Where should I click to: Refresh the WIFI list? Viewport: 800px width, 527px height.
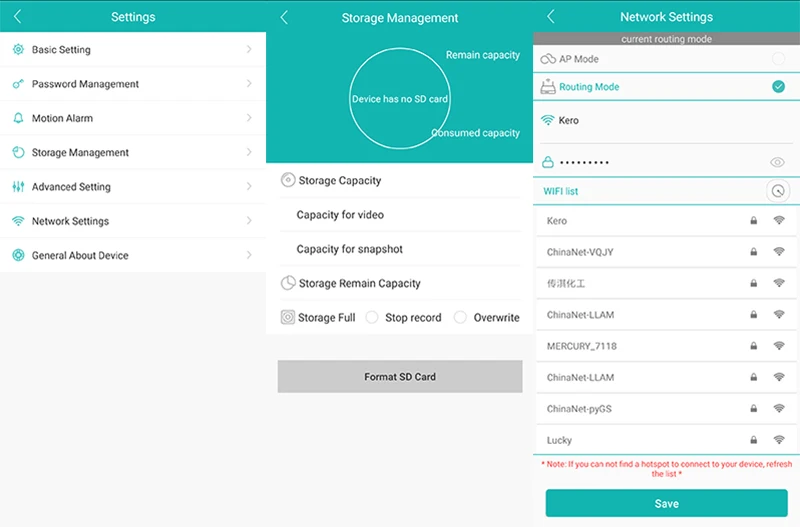pyautogui.click(x=778, y=191)
